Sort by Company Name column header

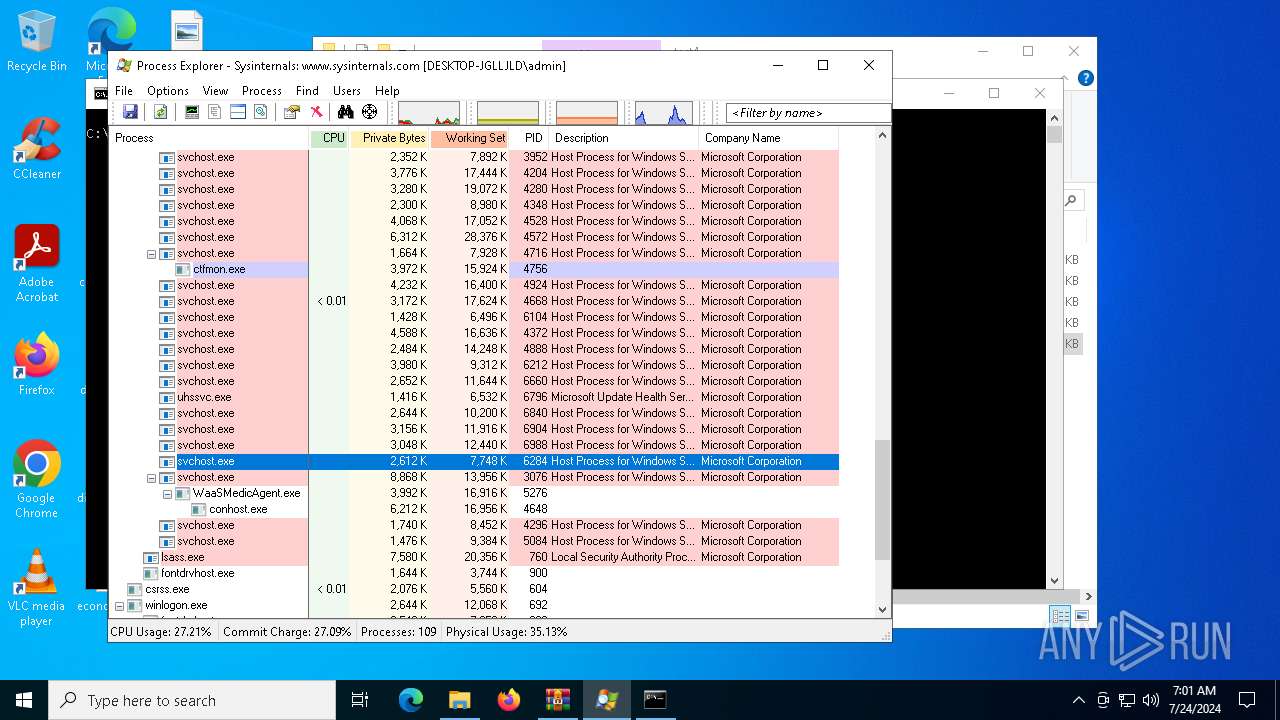pyautogui.click(x=768, y=138)
